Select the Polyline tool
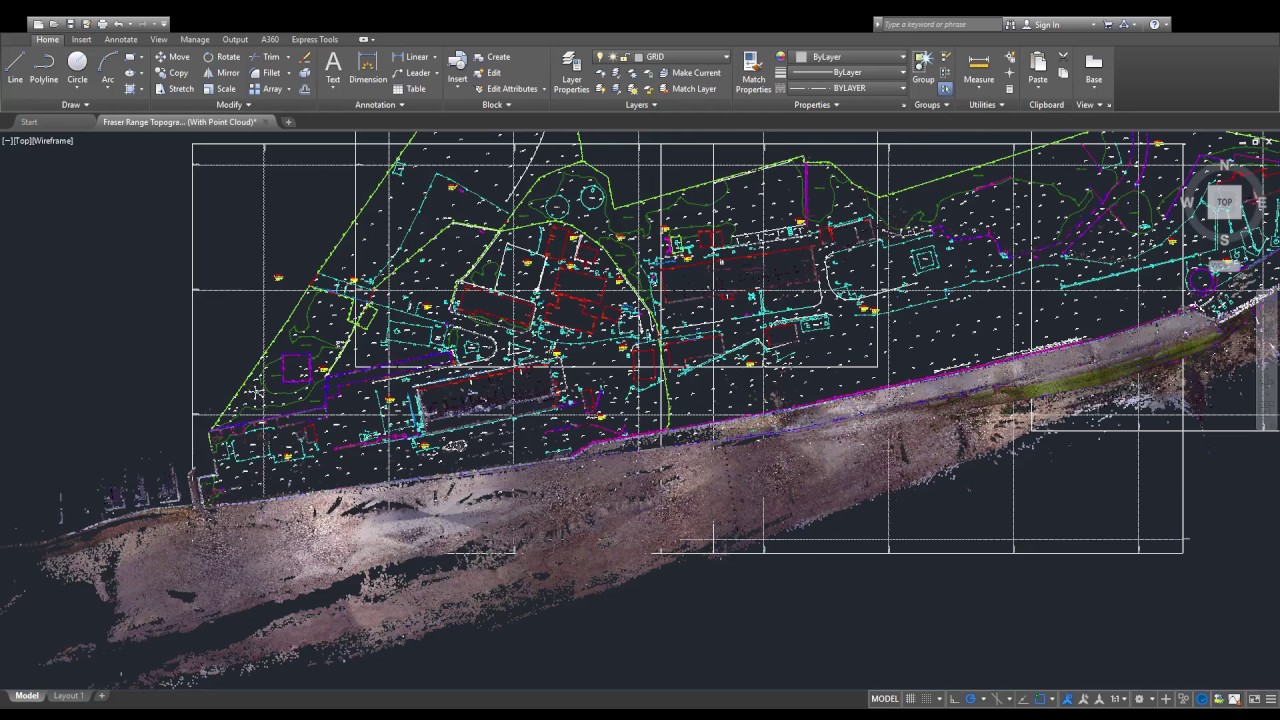This screenshot has width=1280, height=720. pyautogui.click(x=44, y=67)
